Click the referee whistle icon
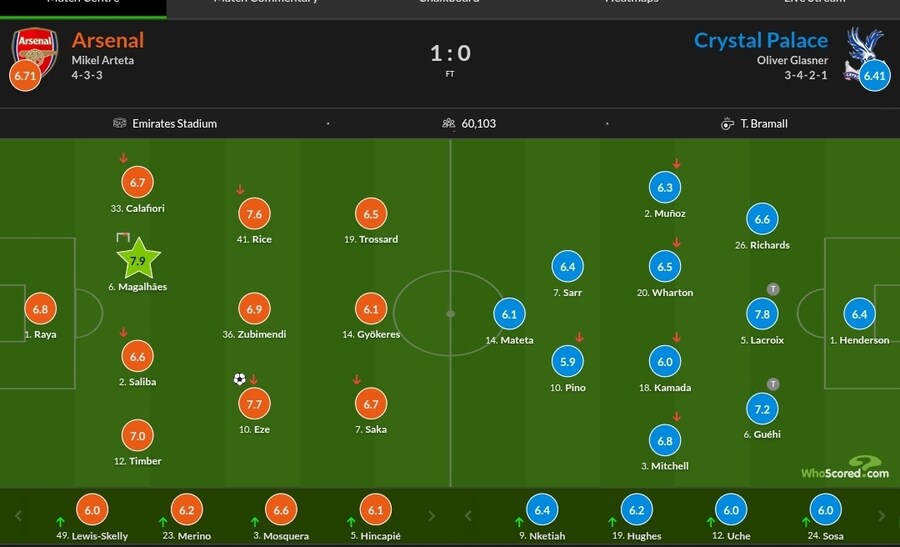 (727, 124)
